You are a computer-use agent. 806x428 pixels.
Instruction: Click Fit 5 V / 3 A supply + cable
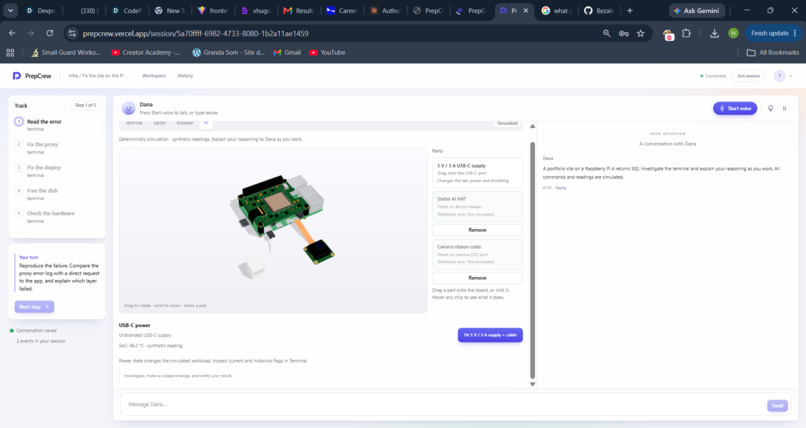490,335
